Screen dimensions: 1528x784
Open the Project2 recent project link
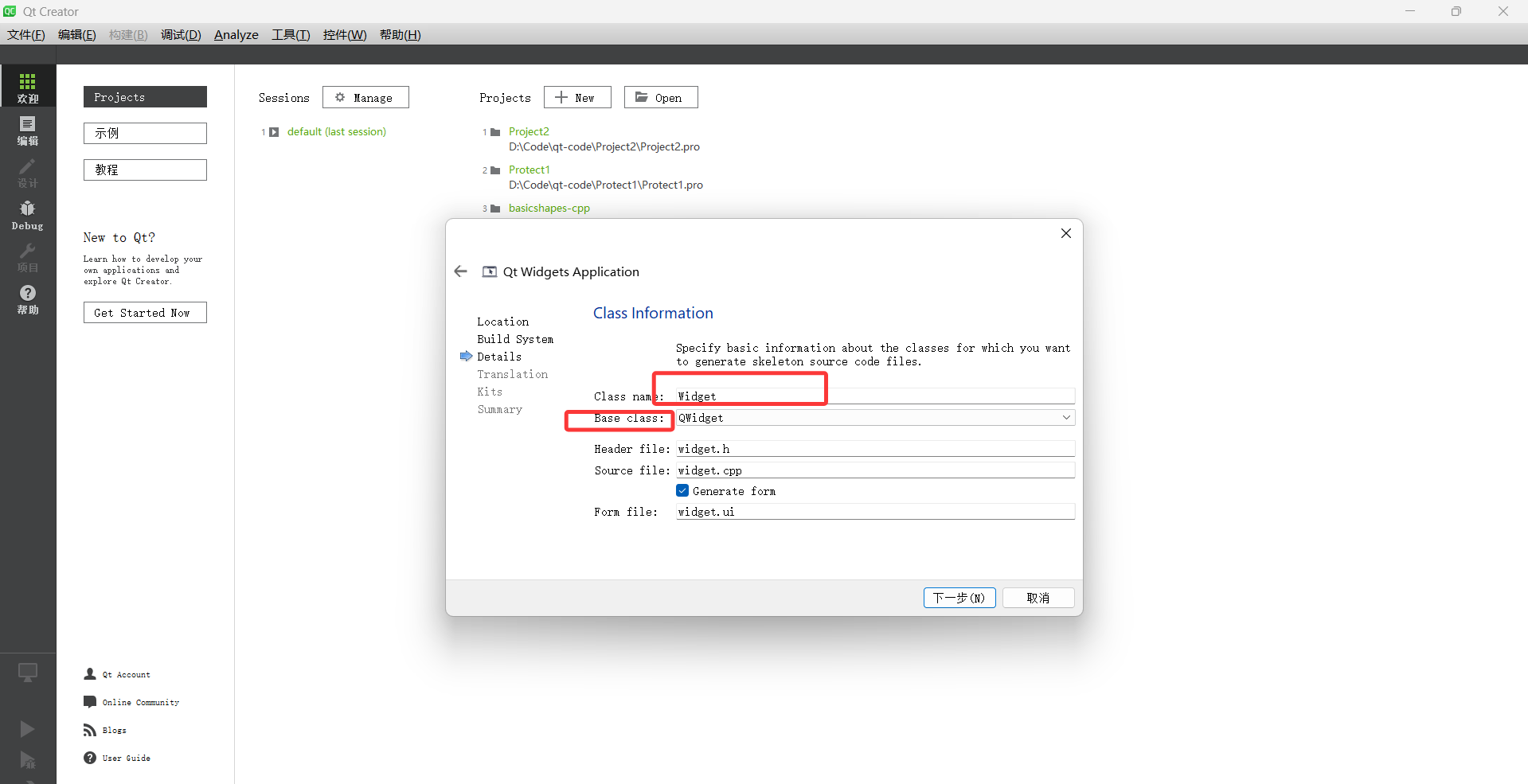[529, 131]
